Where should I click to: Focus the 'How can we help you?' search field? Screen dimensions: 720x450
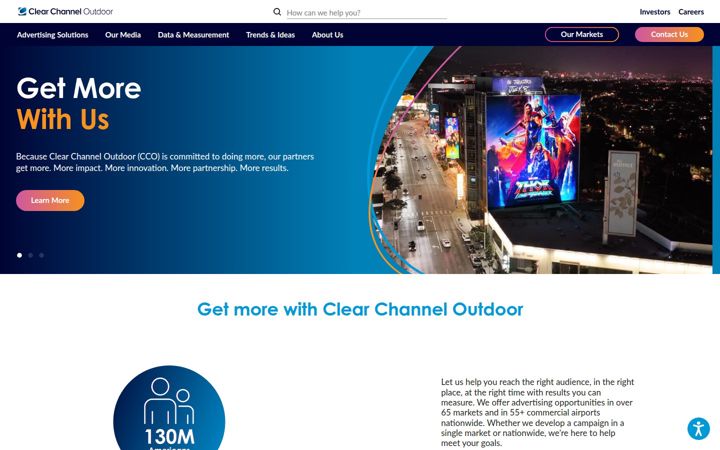366,13
